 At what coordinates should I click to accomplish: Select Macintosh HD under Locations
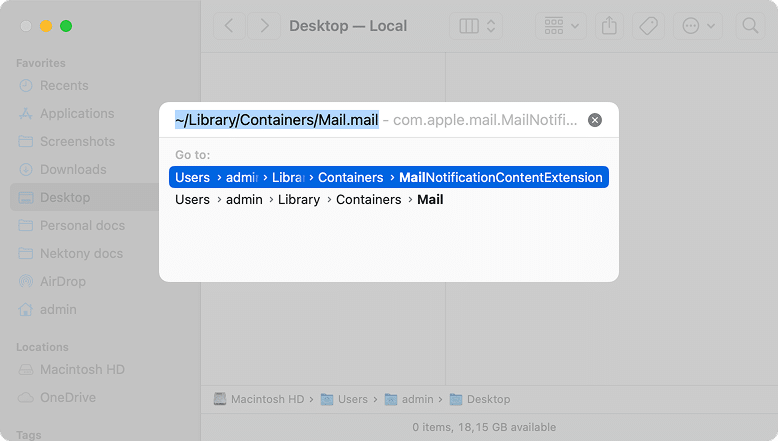click(82, 370)
